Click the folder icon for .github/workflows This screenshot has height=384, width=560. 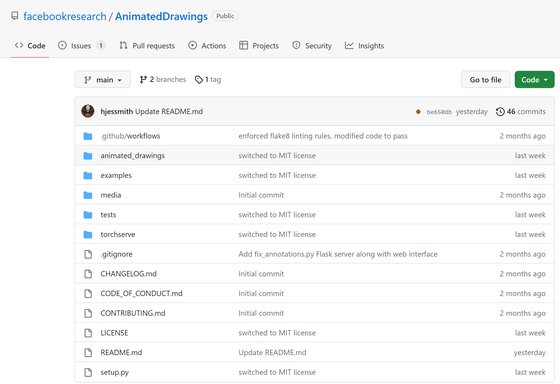[88, 136]
